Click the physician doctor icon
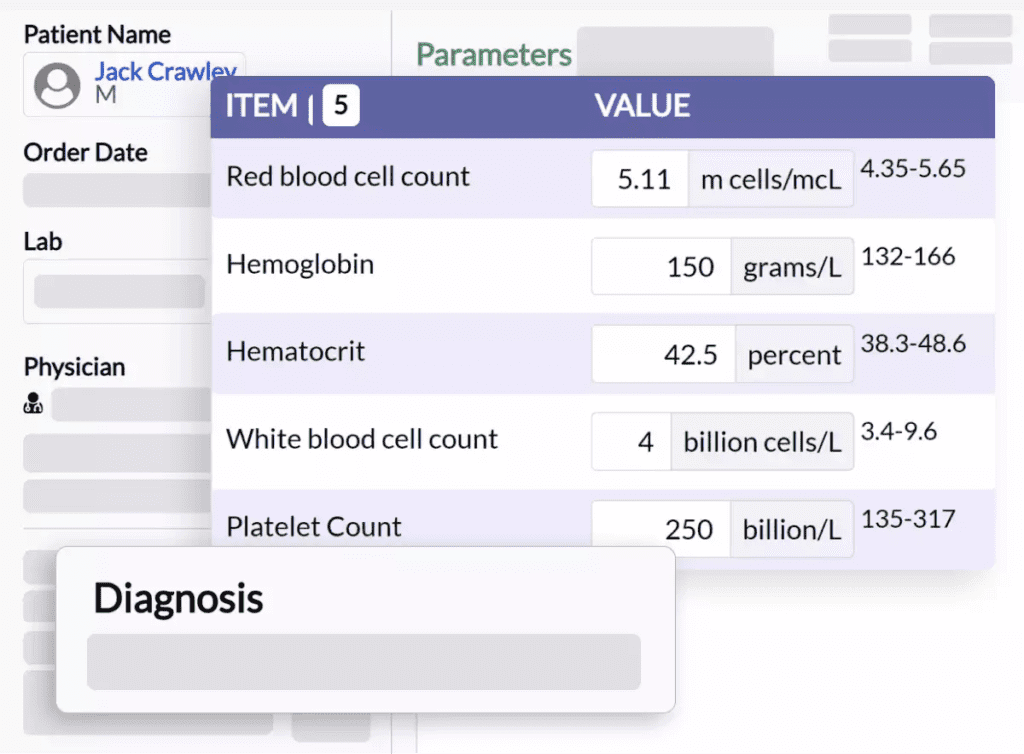1024x754 pixels. point(33,405)
